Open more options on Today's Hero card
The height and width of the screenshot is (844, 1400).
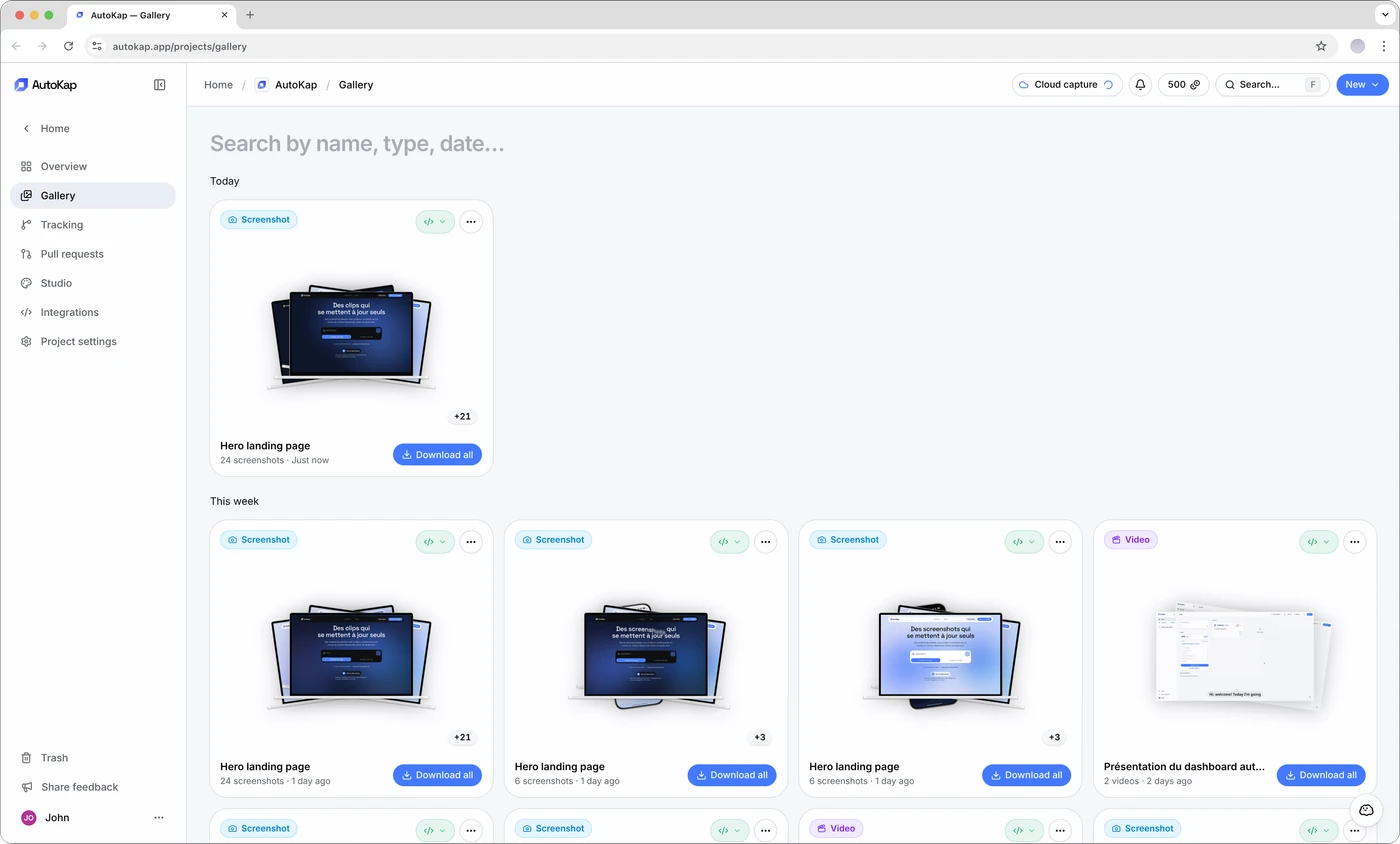coord(471,222)
